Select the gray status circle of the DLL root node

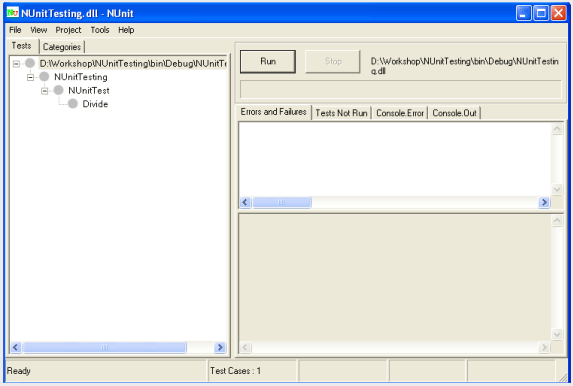click(x=30, y=63)
